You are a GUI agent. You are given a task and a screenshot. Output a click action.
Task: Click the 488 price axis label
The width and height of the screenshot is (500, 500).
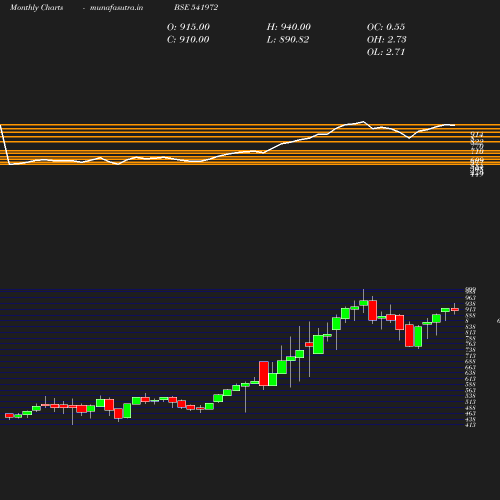(470, 408)
